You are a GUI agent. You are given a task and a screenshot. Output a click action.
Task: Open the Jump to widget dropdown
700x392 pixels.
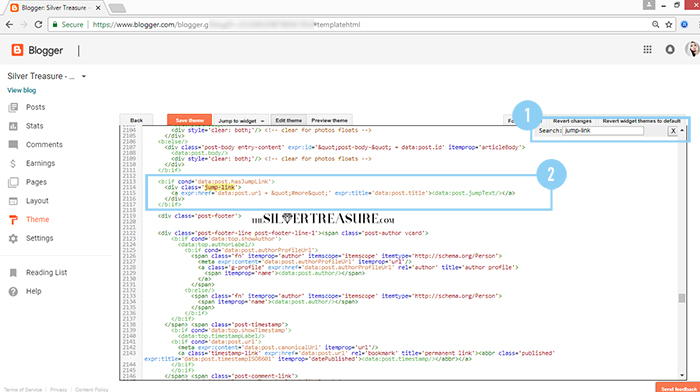241,121
